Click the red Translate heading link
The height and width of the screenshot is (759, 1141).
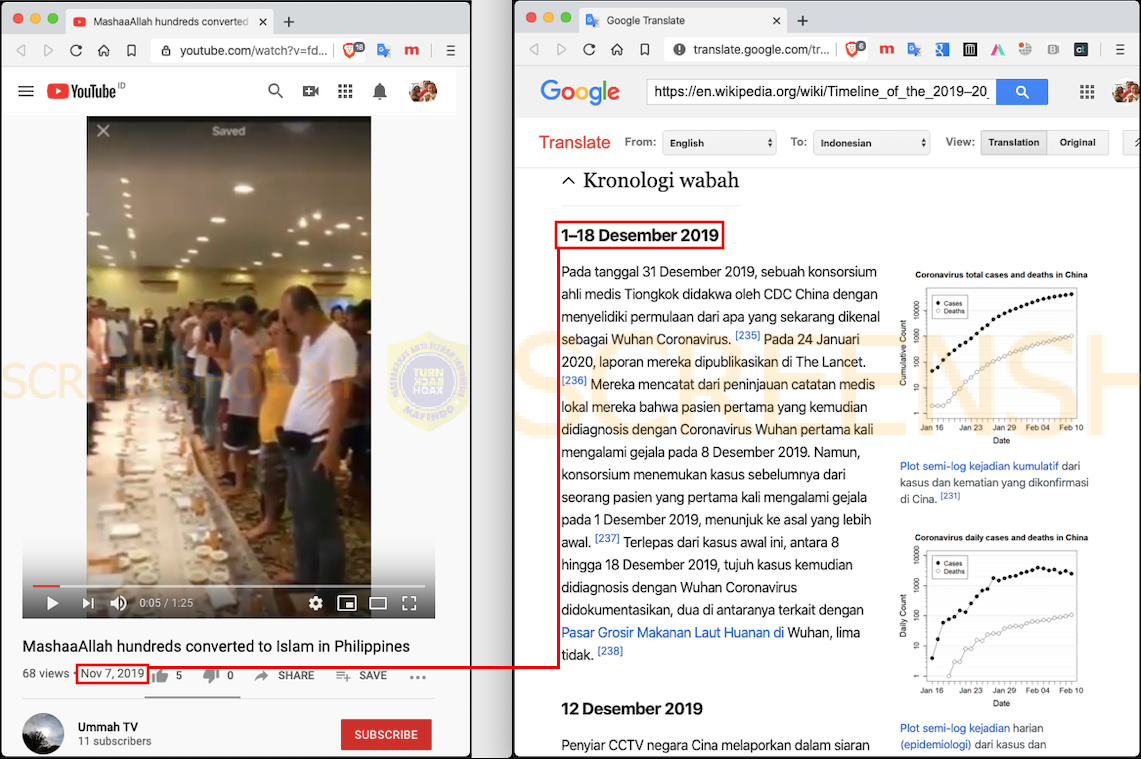pos(575,143)
